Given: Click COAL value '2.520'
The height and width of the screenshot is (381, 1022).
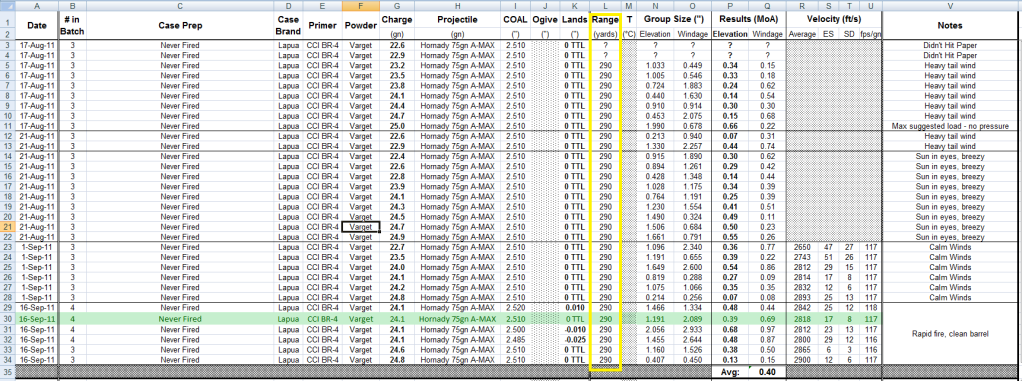Looking at the screenshot, I should [x=515, y=306].
